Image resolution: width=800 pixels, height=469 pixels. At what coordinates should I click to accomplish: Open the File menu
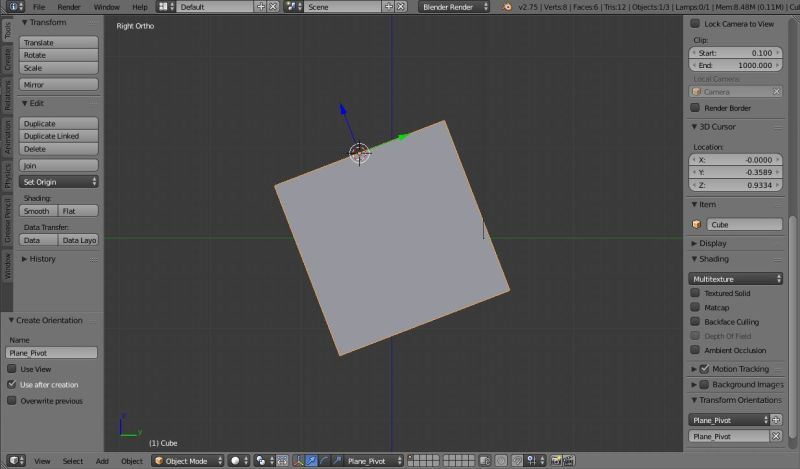(x=39, y=7)
